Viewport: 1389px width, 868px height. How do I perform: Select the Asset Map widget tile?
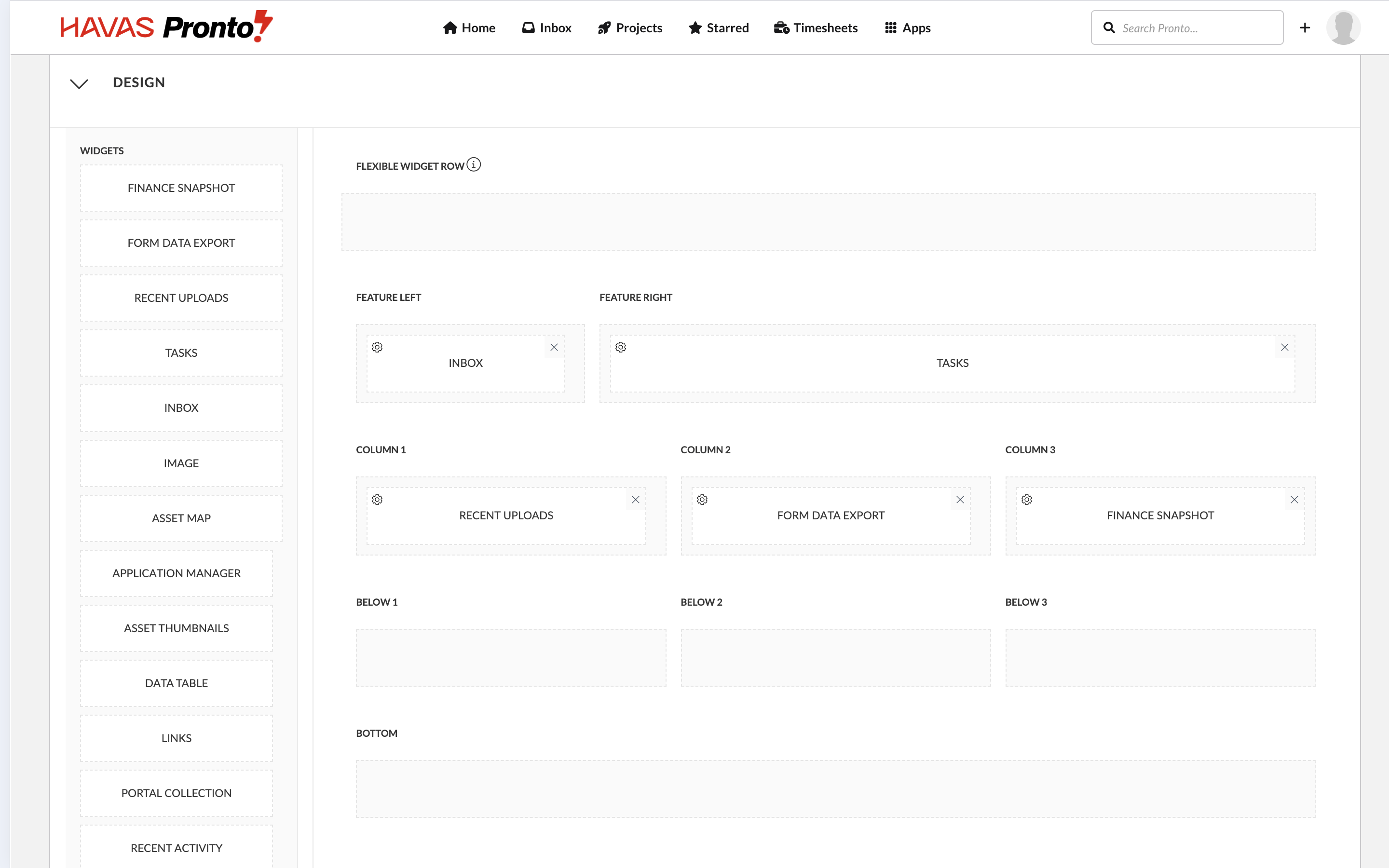tap(181, 518)
